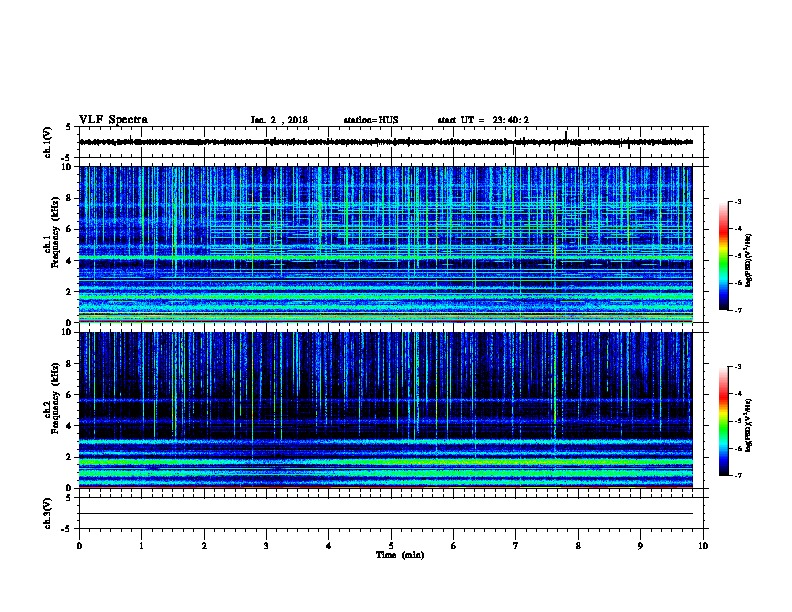
Task: Click the ch.1 spectrogram "4" kHz tick label
Action: (70, 261)
